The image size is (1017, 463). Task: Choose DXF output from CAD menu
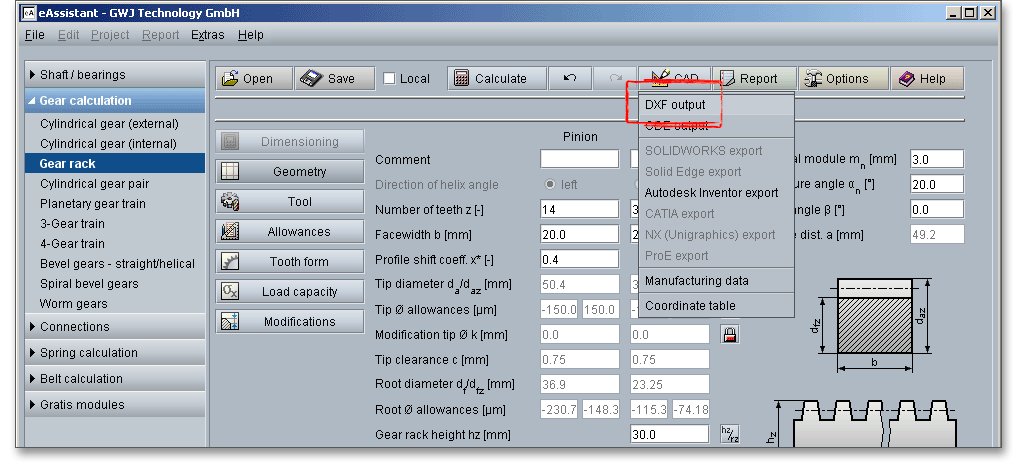pyautogui.click(x=675, y=105)
